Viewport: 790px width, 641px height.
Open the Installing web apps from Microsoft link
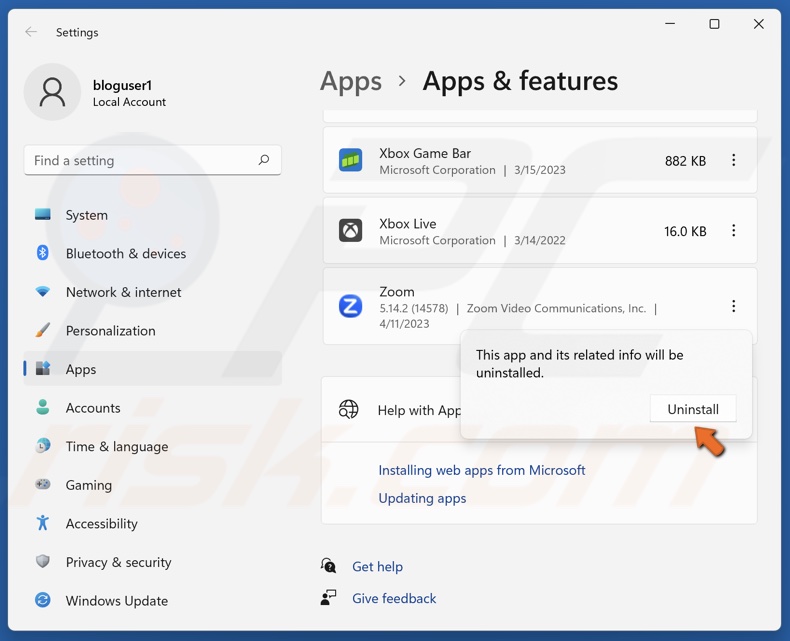click(x=481, y=470)
